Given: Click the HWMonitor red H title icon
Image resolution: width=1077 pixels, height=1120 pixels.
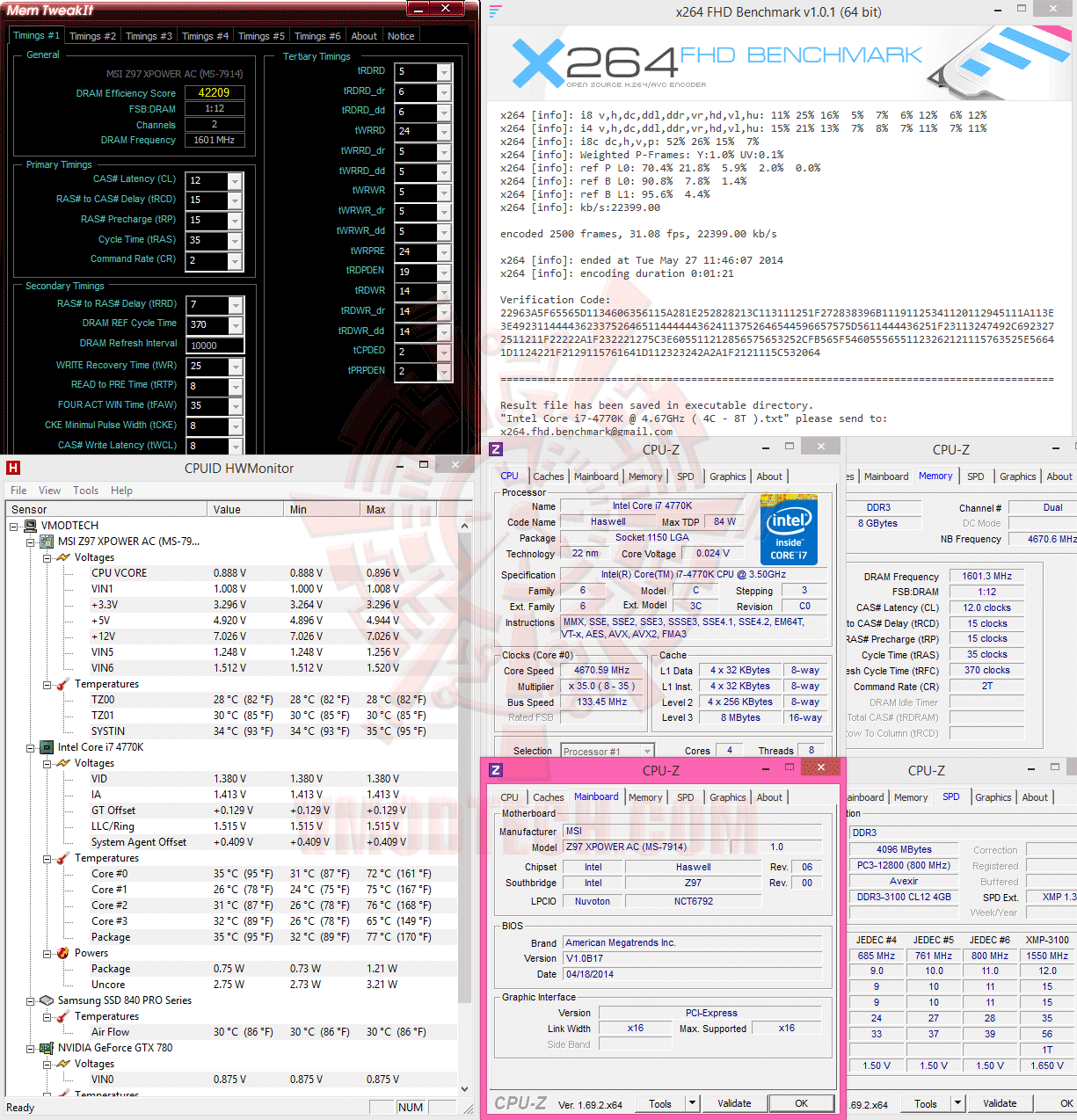Looking at the screenshot, I should click(13, 468).
